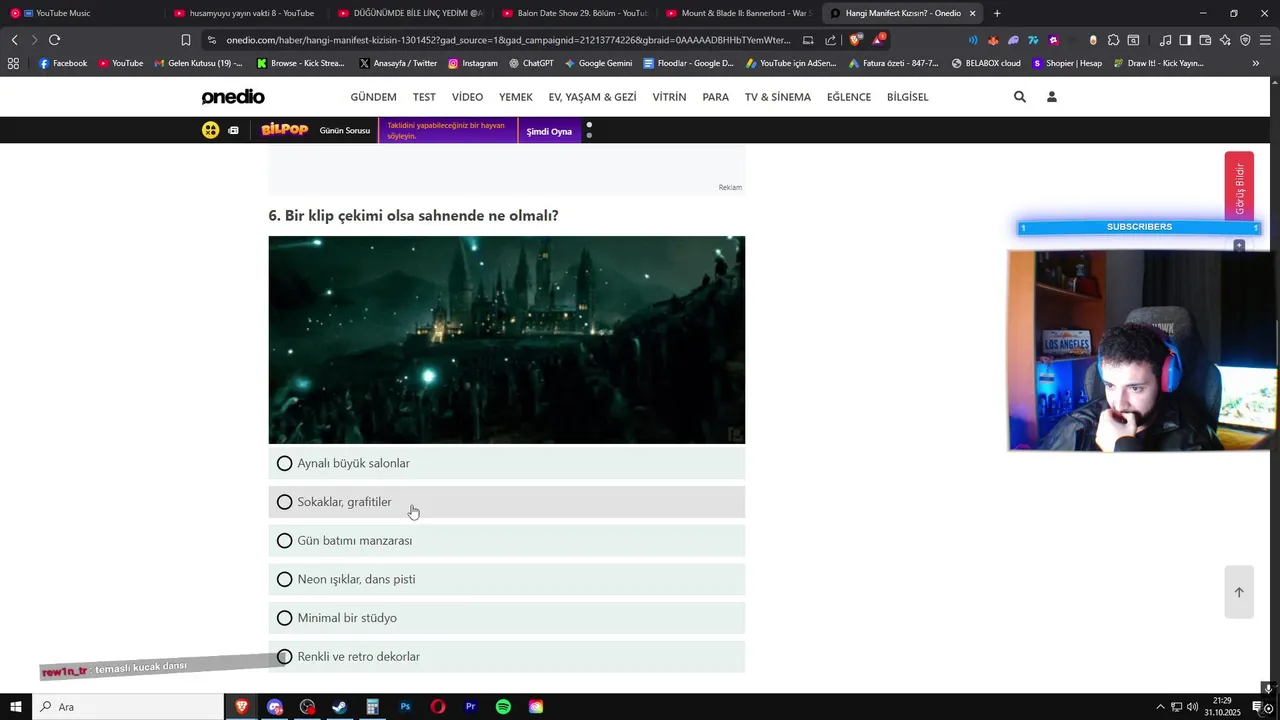Open Spotify from the taskbar
The width and height of the screenshot is (1280, 720).
503,707
